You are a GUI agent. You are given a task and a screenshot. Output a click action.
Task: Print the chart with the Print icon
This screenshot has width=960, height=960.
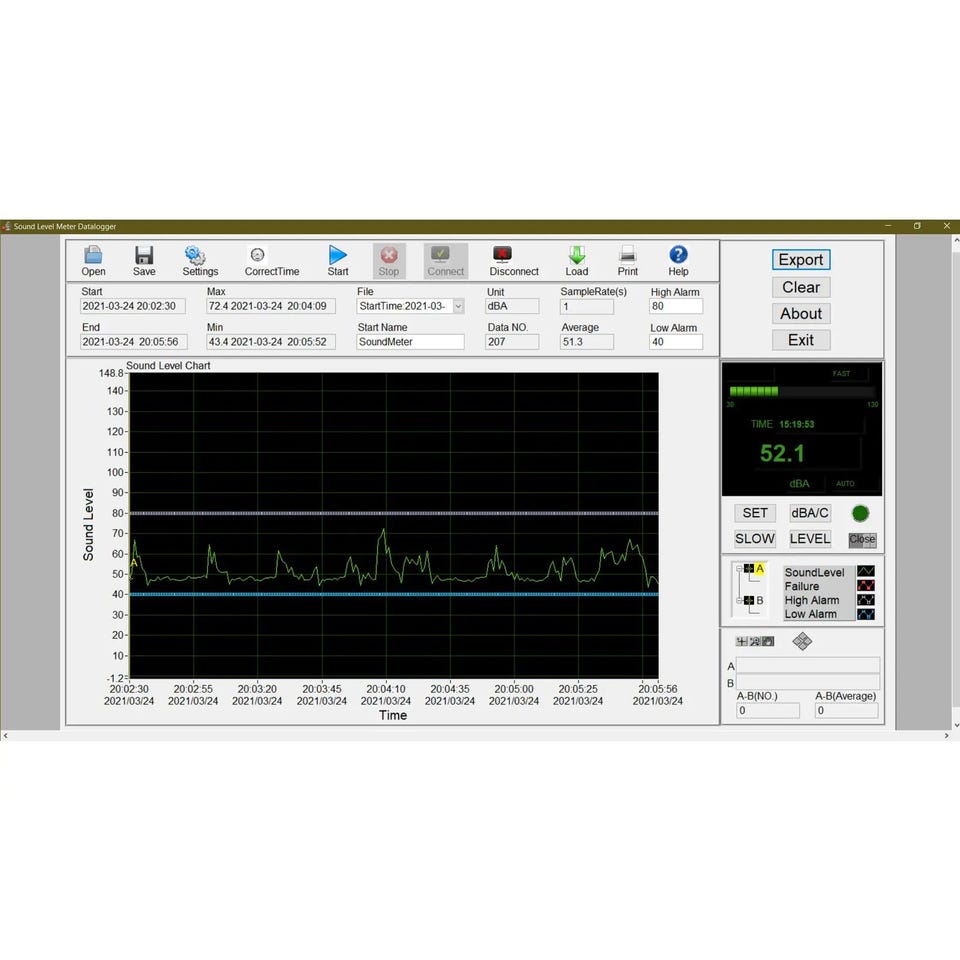(628, 255)
